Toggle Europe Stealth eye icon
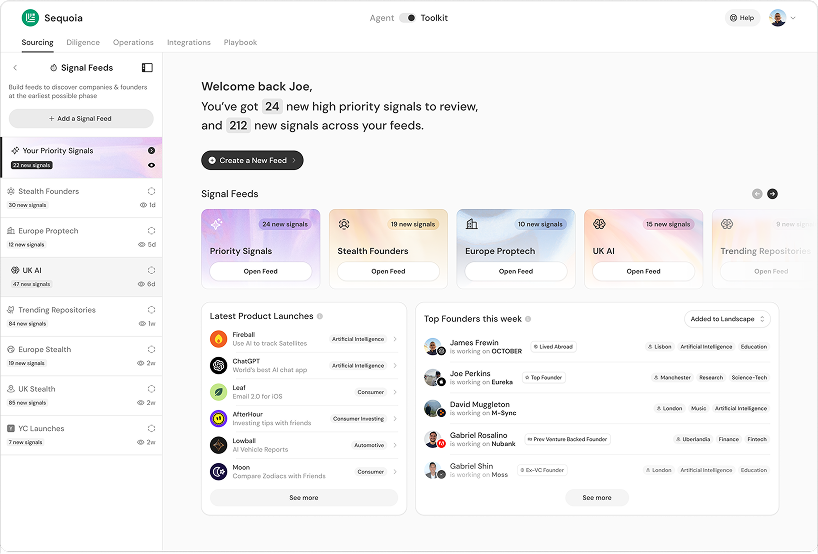The width and height of the screenshot is (818, 554). 140,363
